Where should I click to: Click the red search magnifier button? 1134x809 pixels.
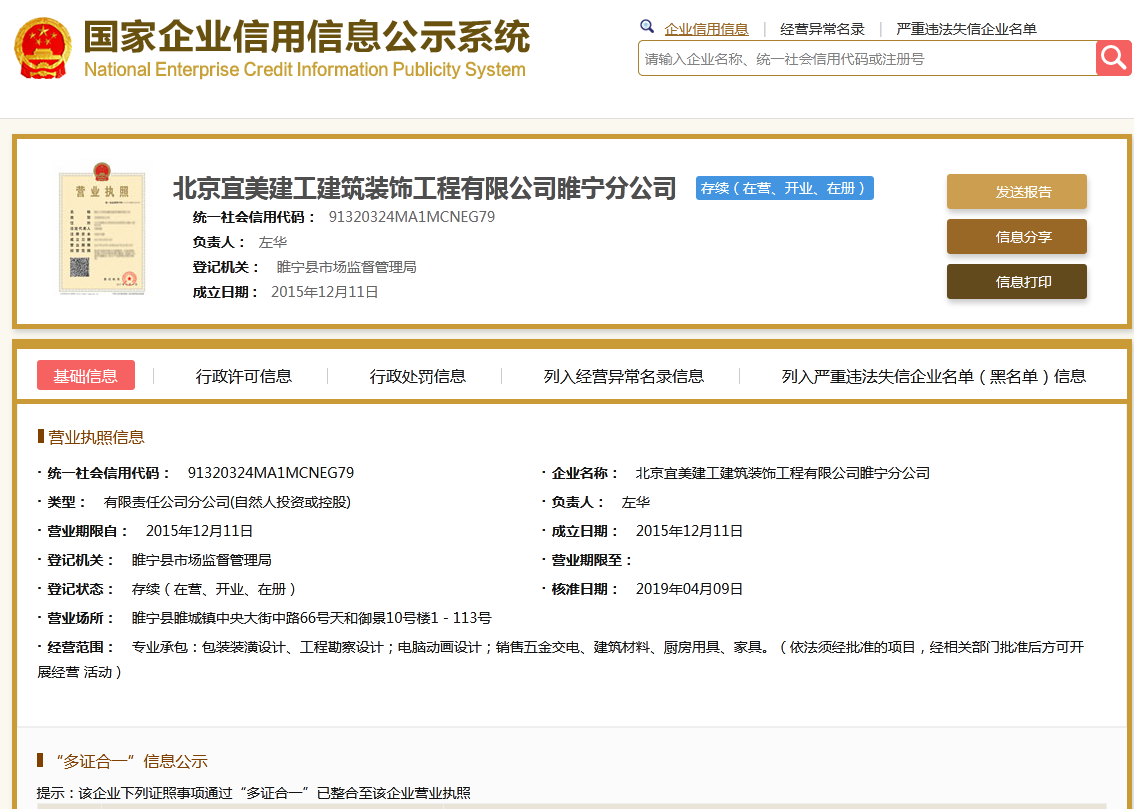1114,58
